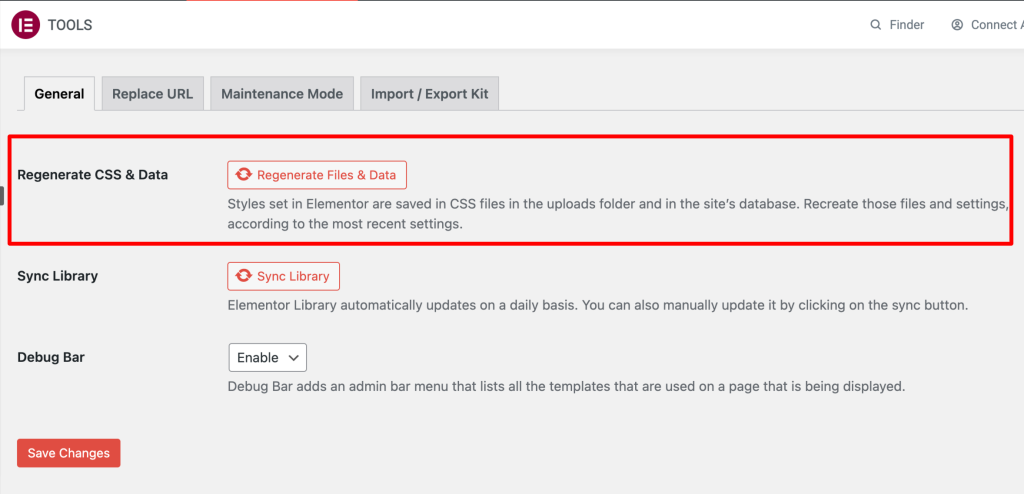The width and height of the screenshot is (1024, 494).
Task: Expand the Debug Bar dropdown chevron
Action: (x=294, y=357)
